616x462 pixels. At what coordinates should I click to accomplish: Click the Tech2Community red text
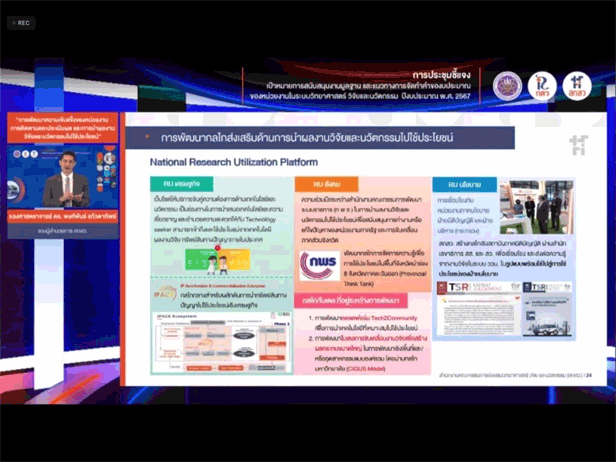click(x=380, y=318)
